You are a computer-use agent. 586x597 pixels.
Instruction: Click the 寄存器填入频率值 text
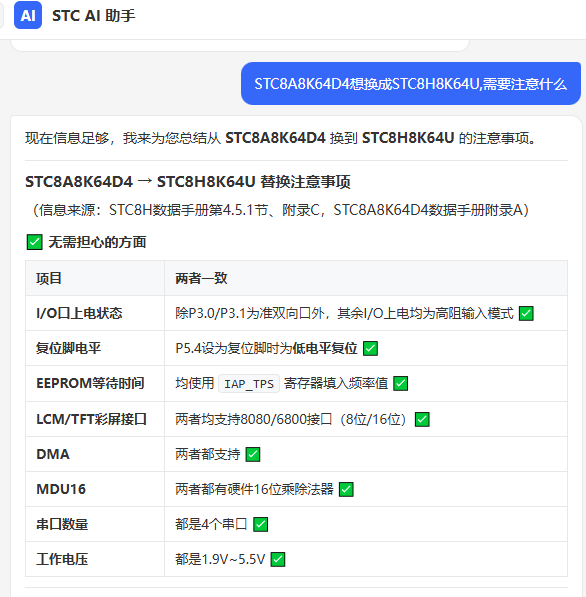click(336, 383)
